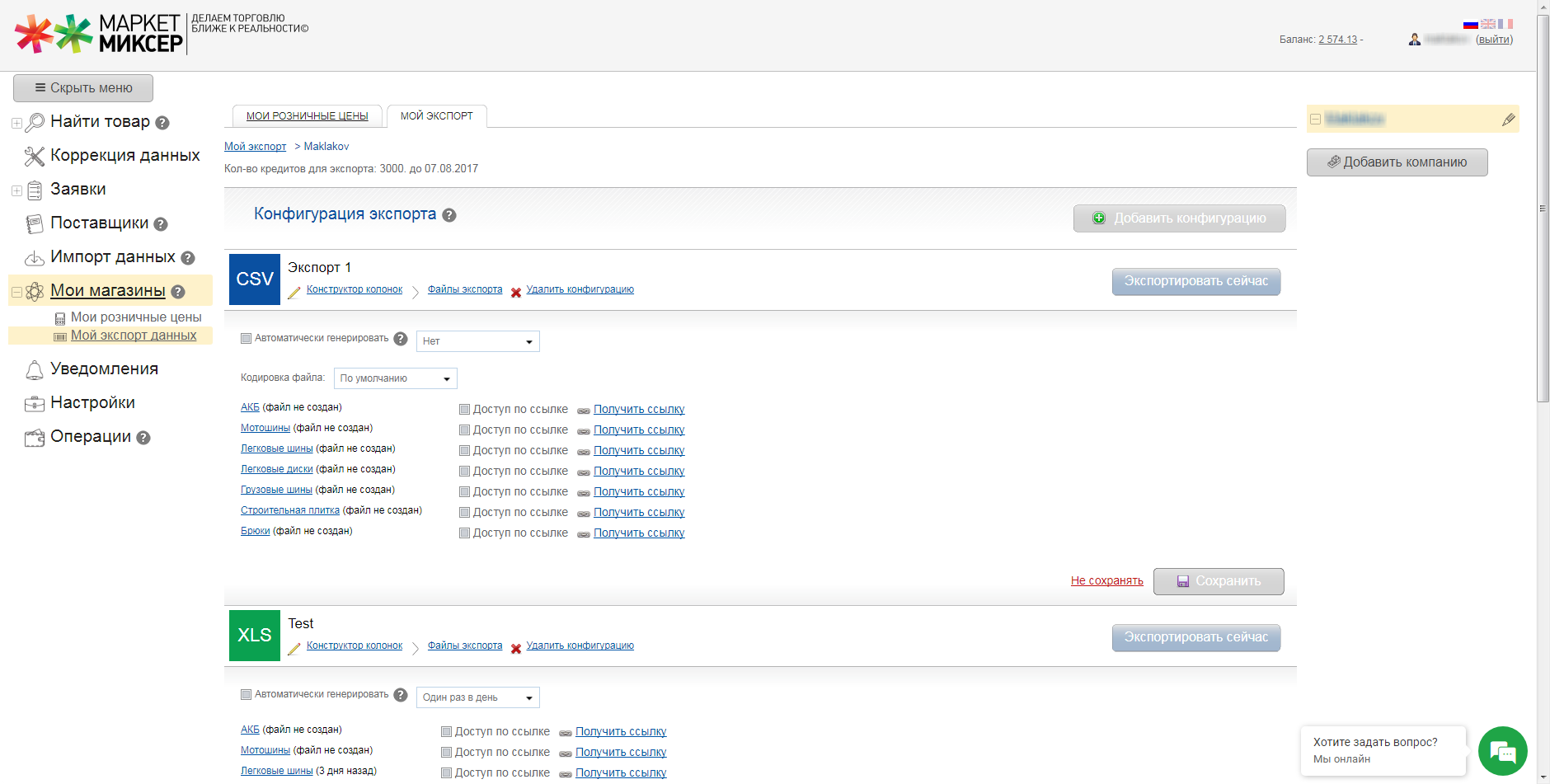Click pencil icon by Экспорт 1 Конструктор колонок
The width and height of the screenshot is (1550, 784).
pyautogui.click(x=294, y=293)
